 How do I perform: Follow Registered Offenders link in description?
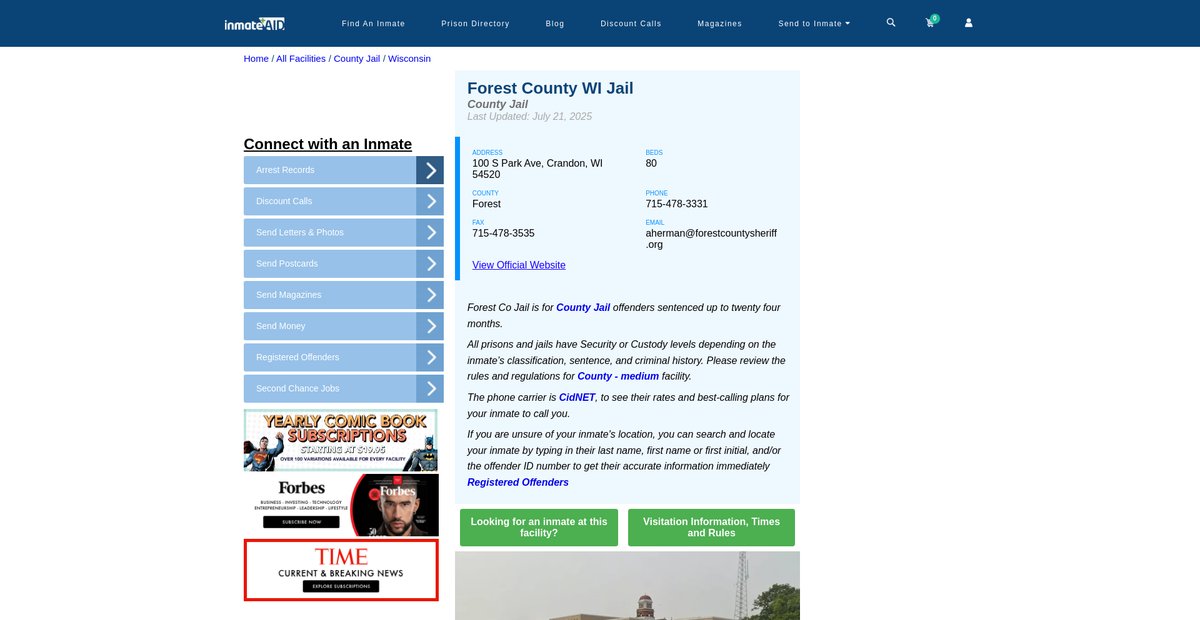pyautogui.click(x=518, y=482)
